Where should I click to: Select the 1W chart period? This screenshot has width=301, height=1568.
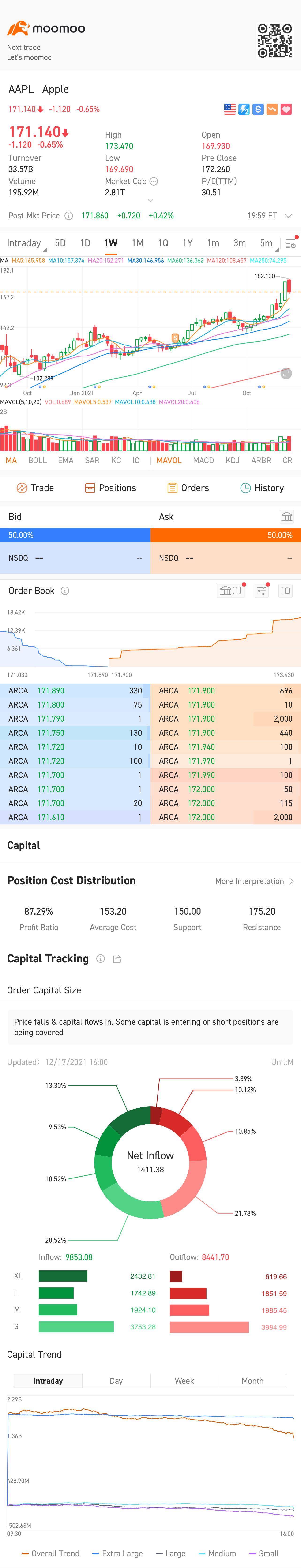pos(111,243)
